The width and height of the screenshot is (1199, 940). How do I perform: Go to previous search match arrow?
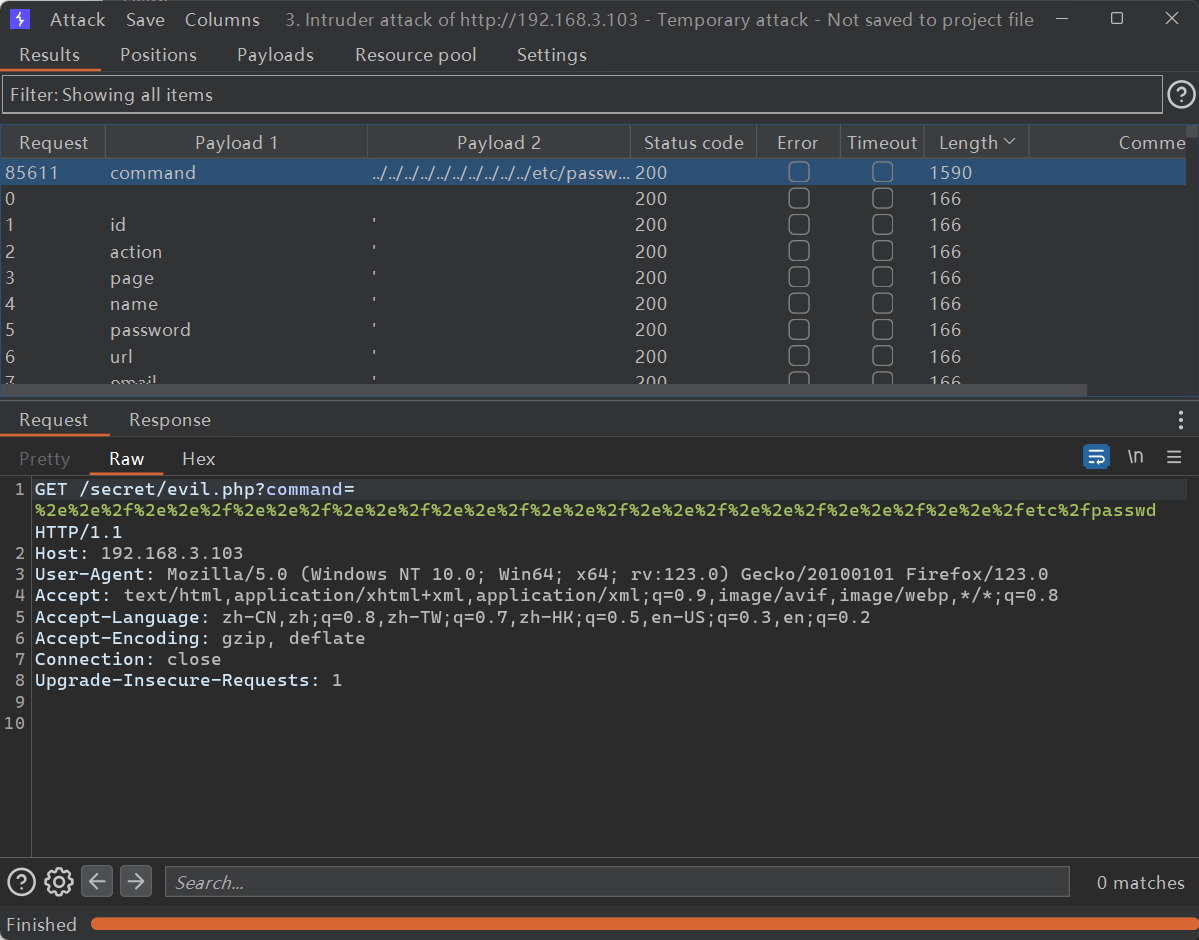(x=97, y=882)
